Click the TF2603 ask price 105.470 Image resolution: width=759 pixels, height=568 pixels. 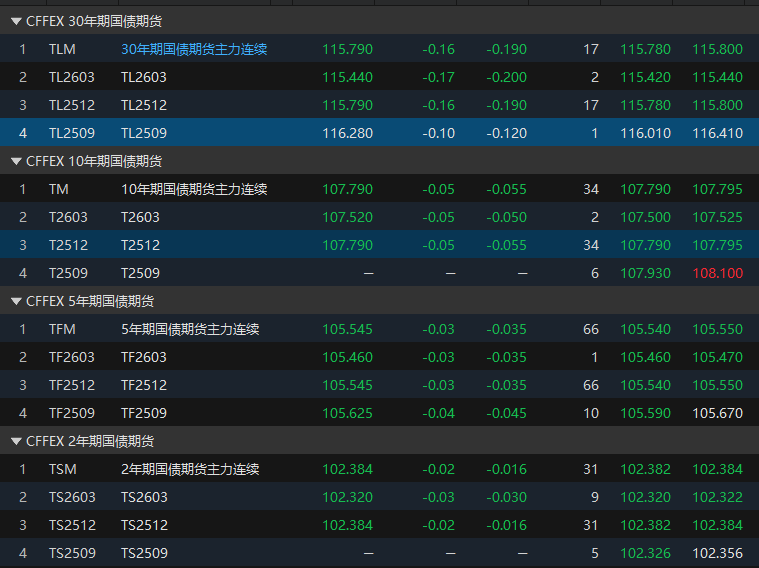717,357
